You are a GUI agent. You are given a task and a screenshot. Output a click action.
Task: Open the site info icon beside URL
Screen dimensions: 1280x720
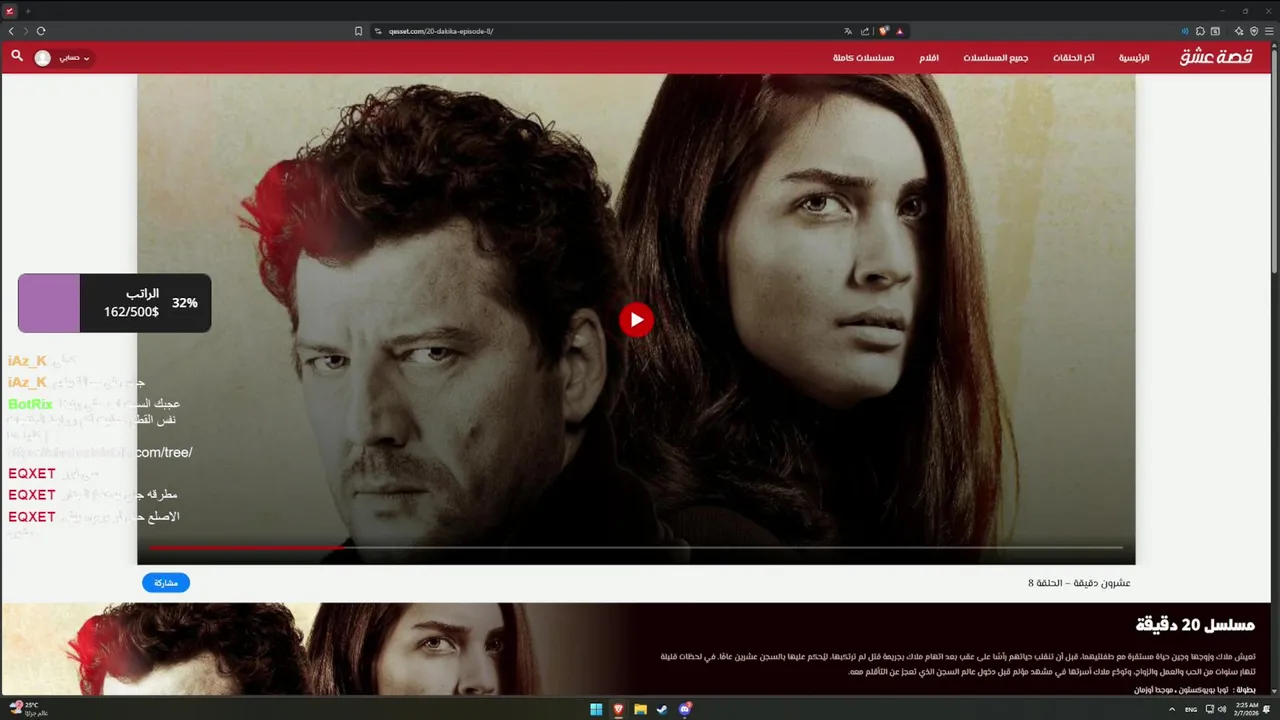(x=378, y=31)
